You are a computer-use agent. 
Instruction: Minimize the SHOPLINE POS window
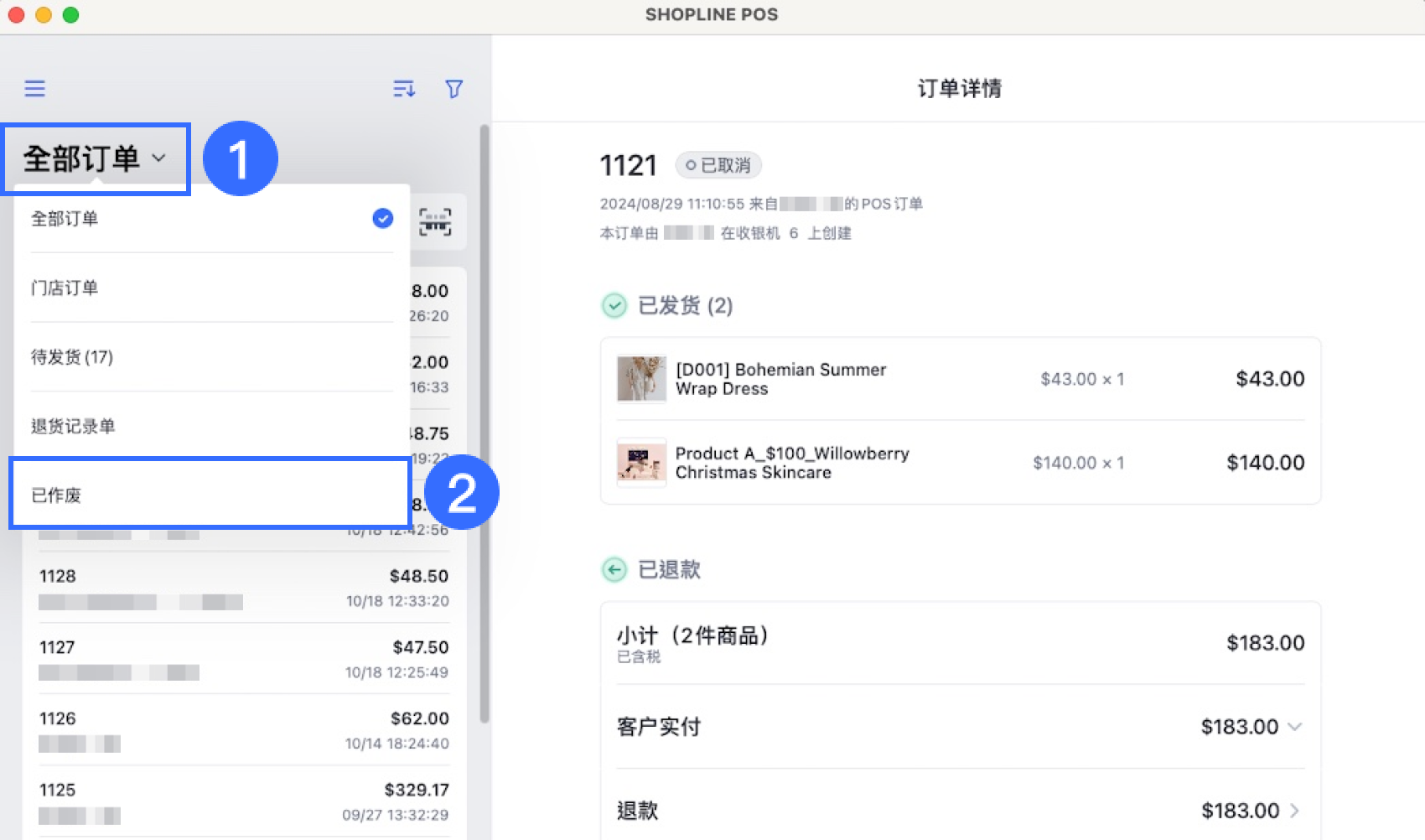44,15
